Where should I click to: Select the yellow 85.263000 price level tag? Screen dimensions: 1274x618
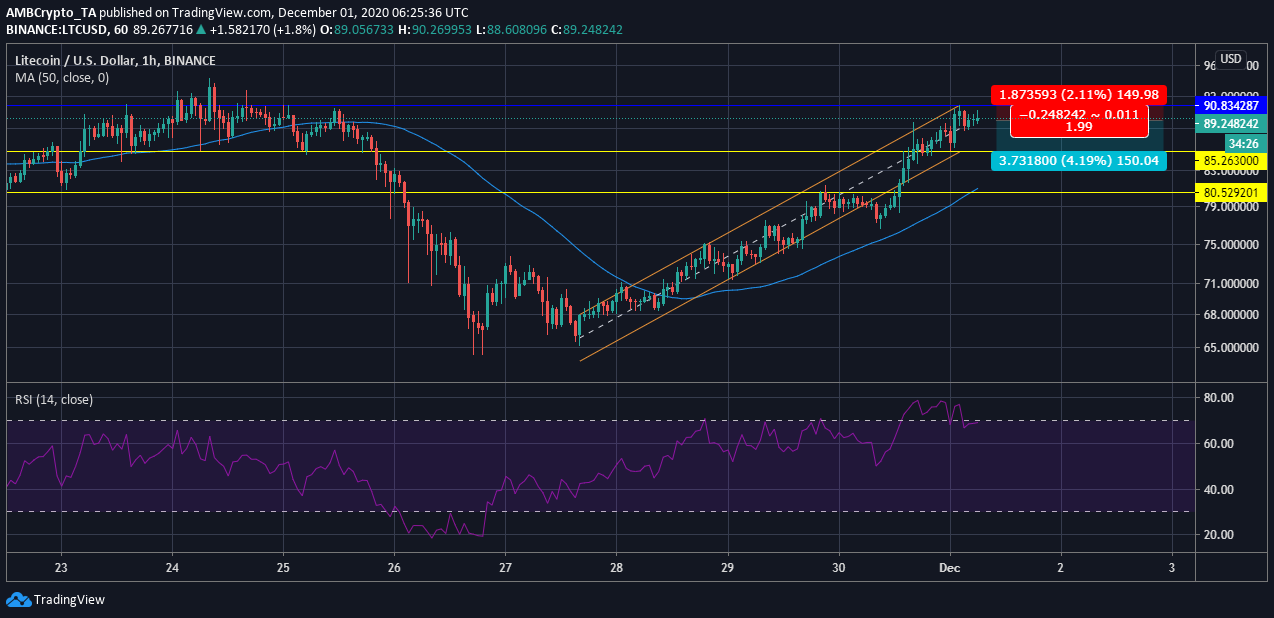point(1234,160)
